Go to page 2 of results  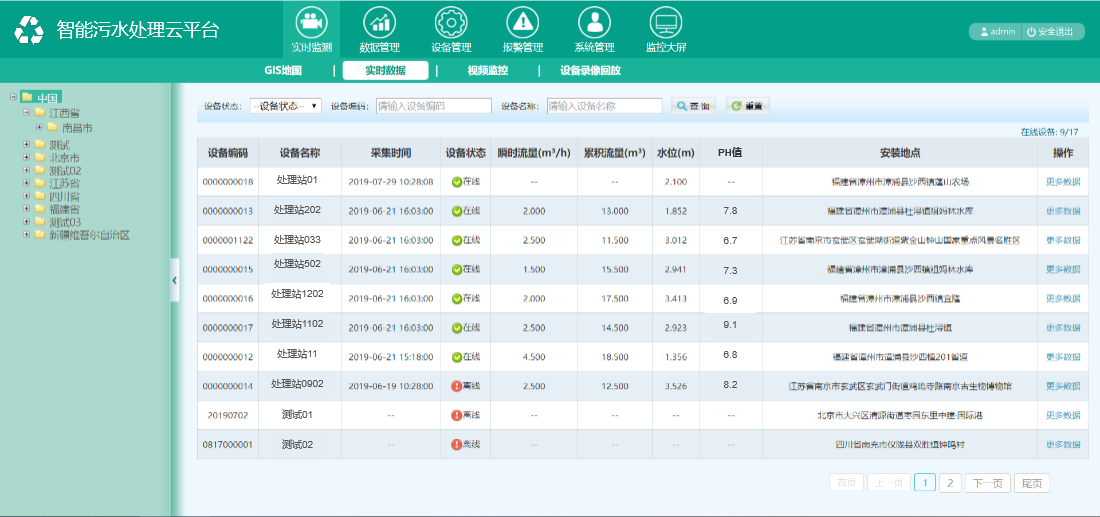pos(950,483)
